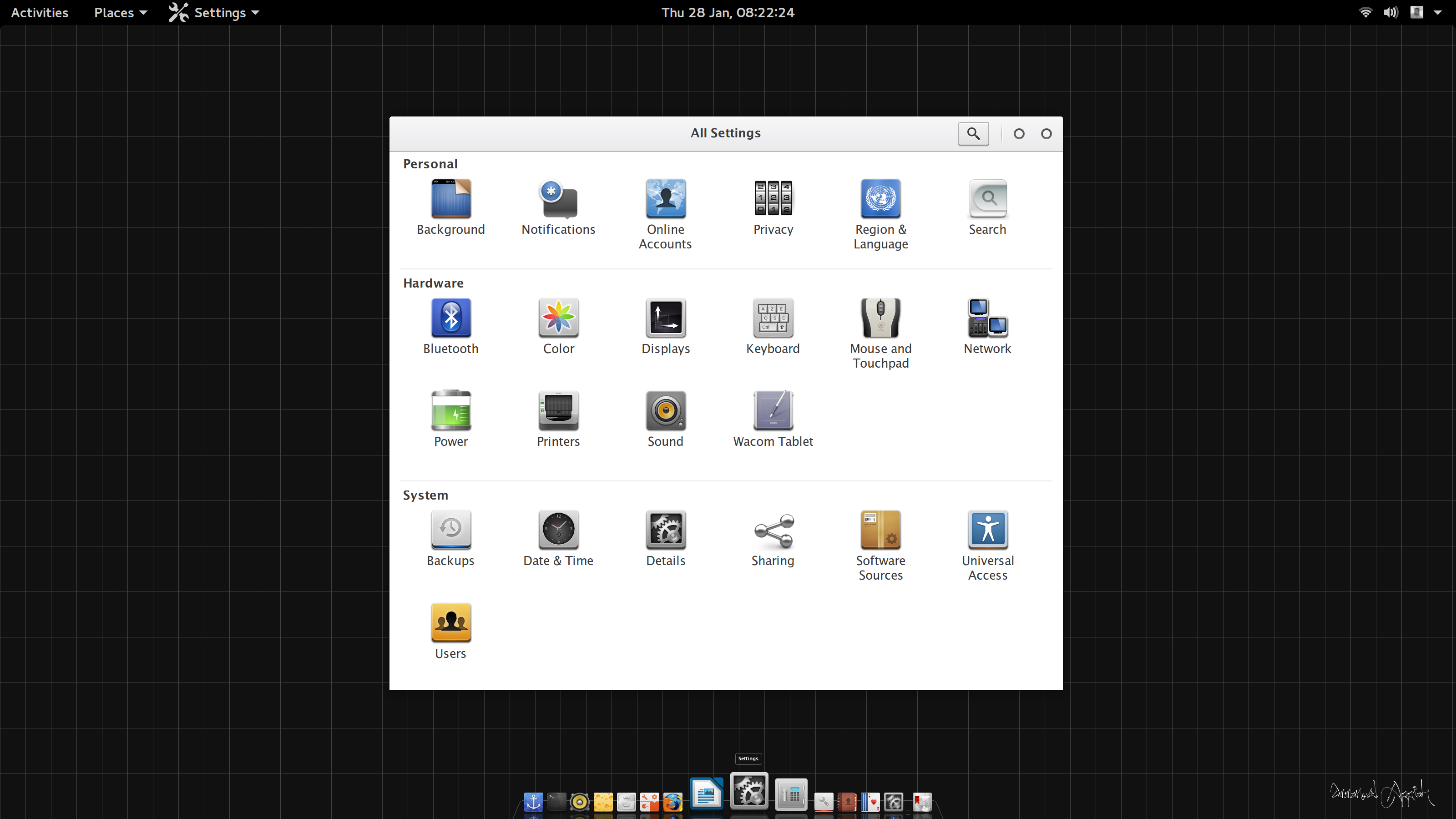Open the file cabinet icon in dock
1456x819 pixels.
(x=626, y=801)
